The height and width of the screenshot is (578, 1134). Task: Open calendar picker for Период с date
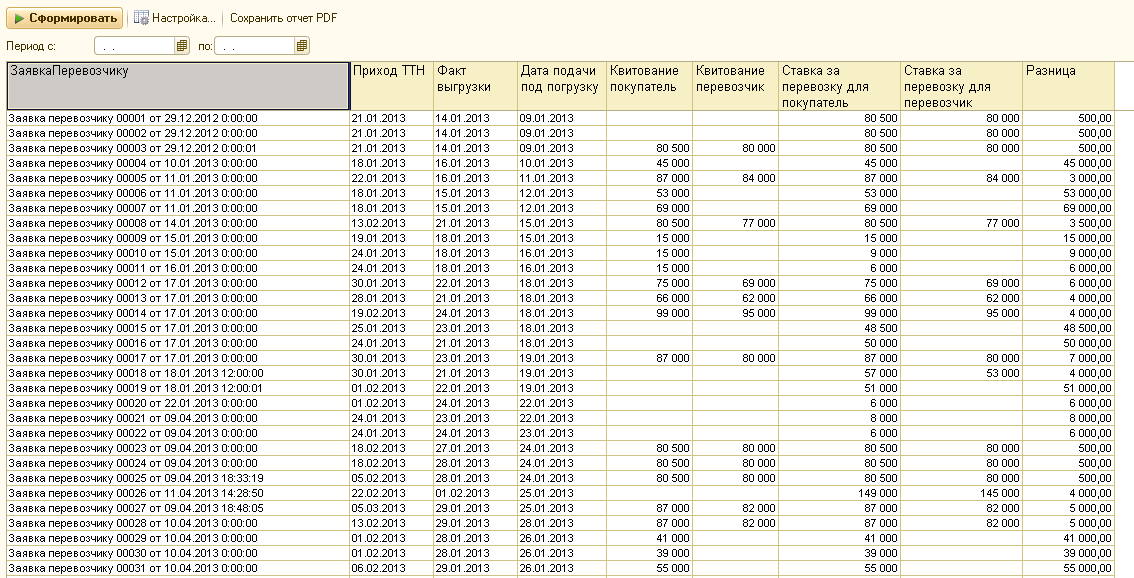point(182,46)
